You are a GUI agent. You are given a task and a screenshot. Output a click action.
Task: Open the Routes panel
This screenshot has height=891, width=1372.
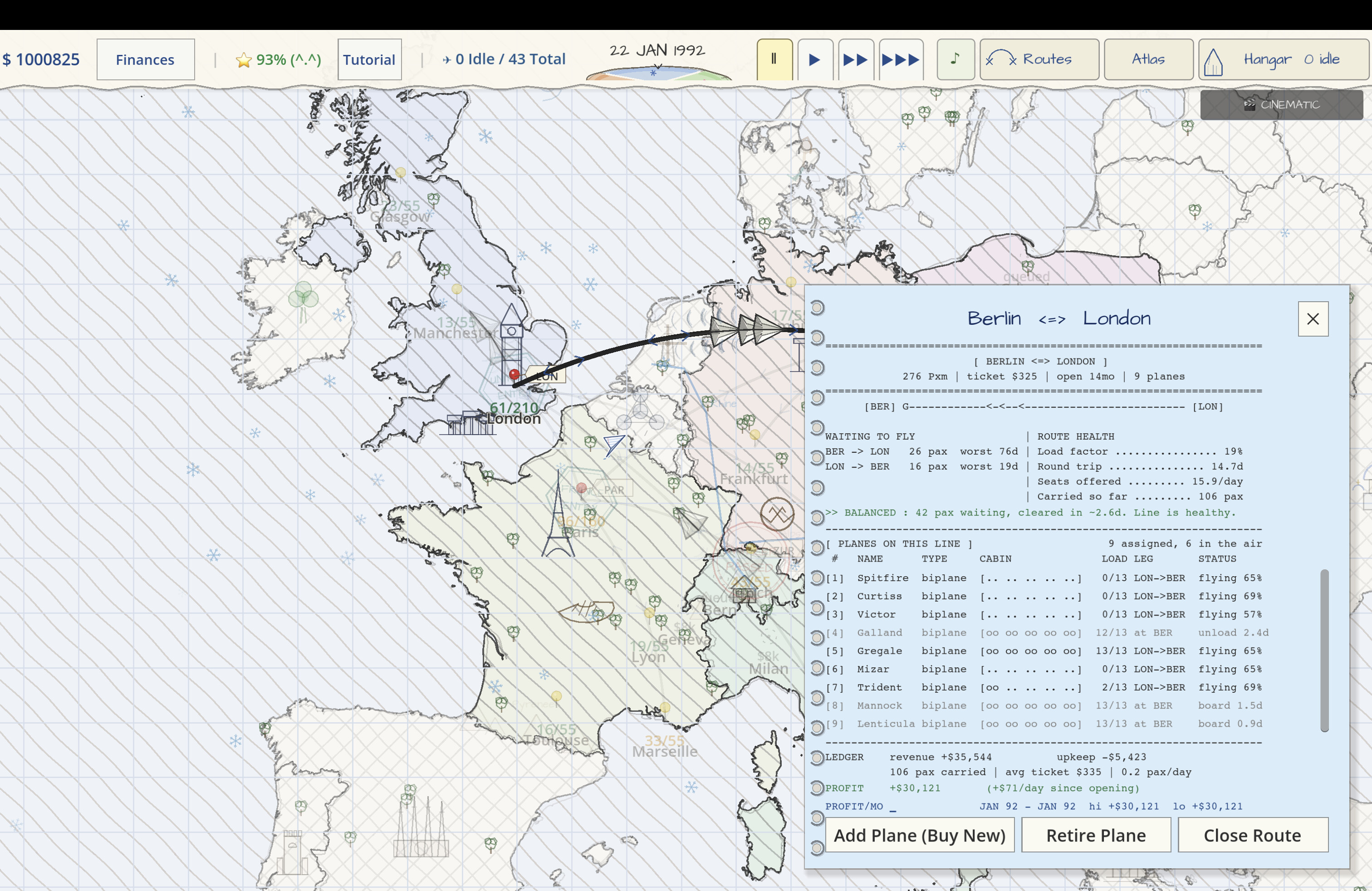(x=1039, y=59)
